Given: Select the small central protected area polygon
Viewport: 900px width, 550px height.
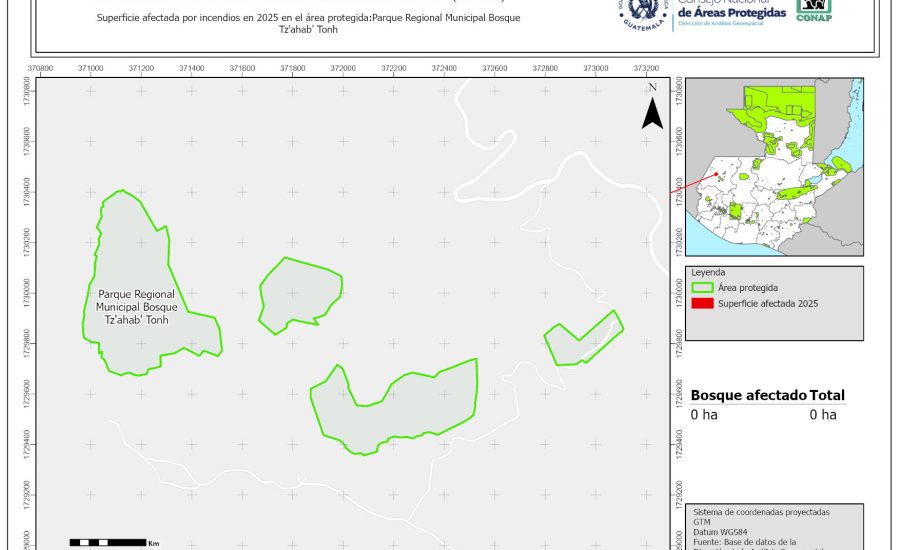Looking at the screenshot, I should click(299, 292).
